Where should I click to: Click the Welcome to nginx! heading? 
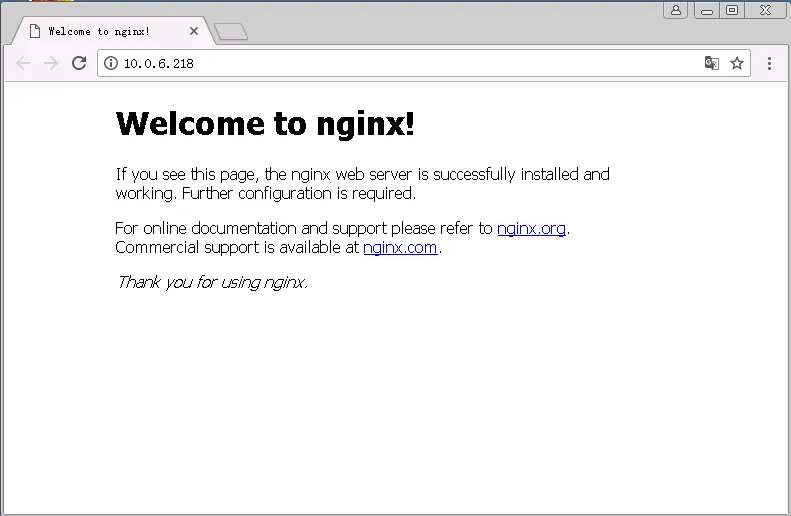point(265,124)
